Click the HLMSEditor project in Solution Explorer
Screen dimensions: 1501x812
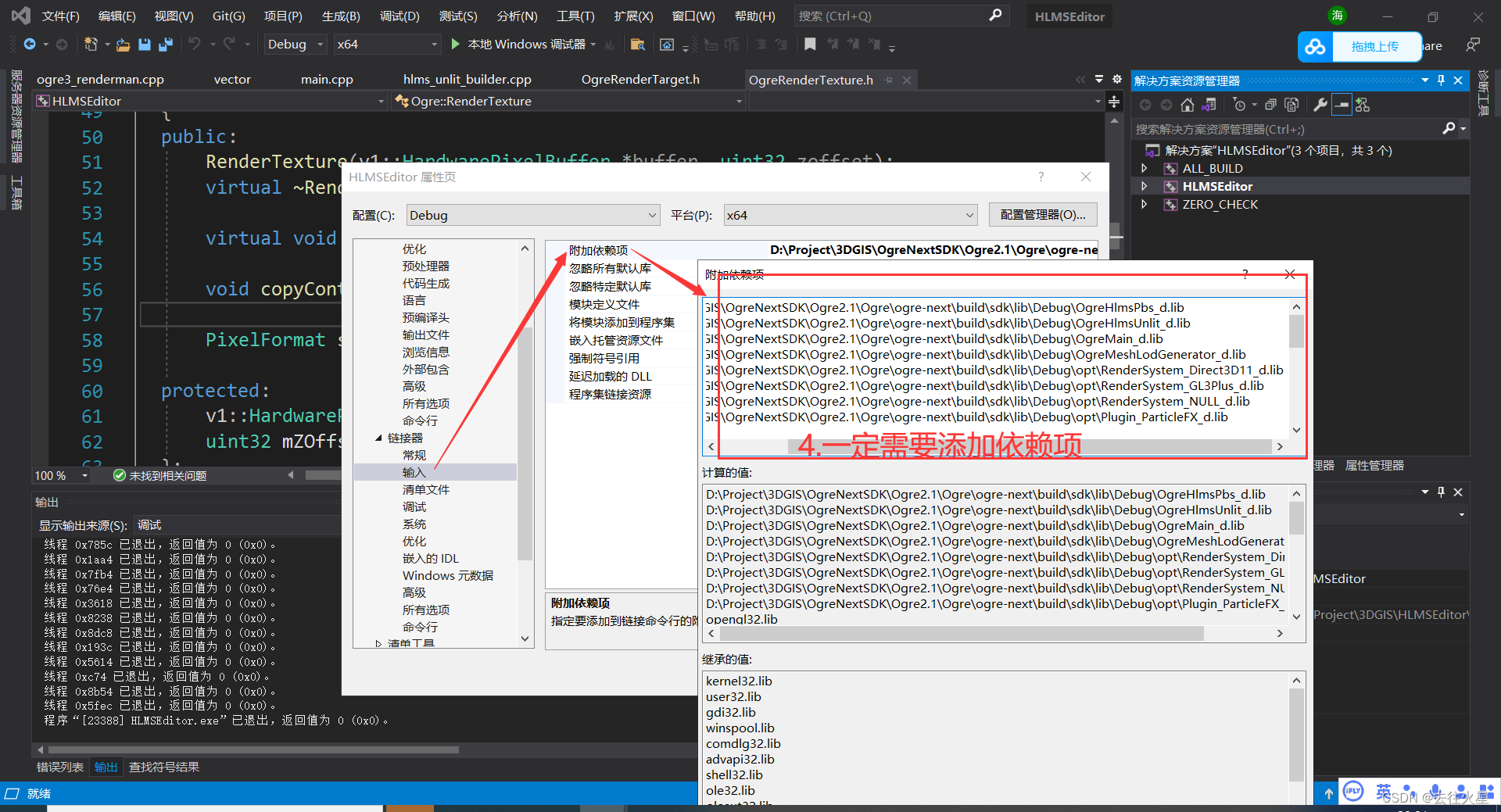pyautogui.click(x=1217, y=186)
